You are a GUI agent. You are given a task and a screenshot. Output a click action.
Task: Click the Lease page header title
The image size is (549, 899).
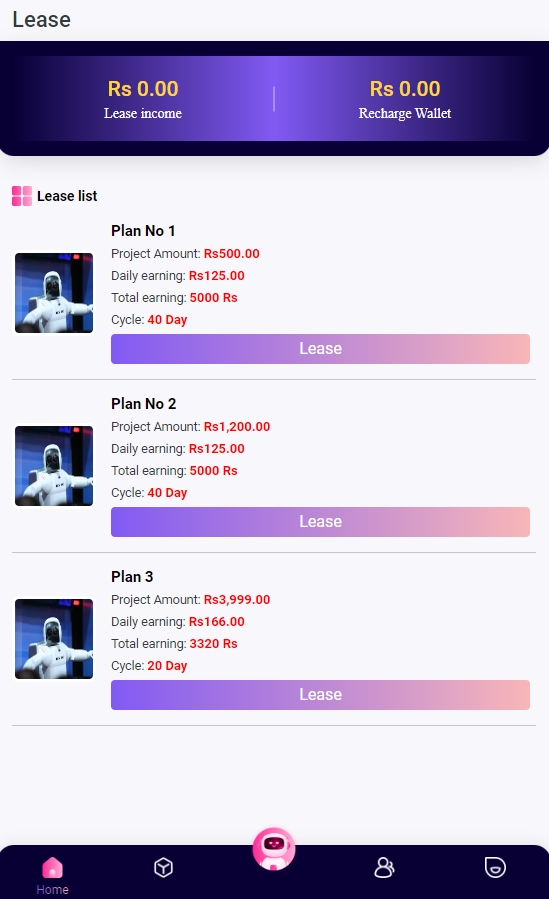coord(42,19)
